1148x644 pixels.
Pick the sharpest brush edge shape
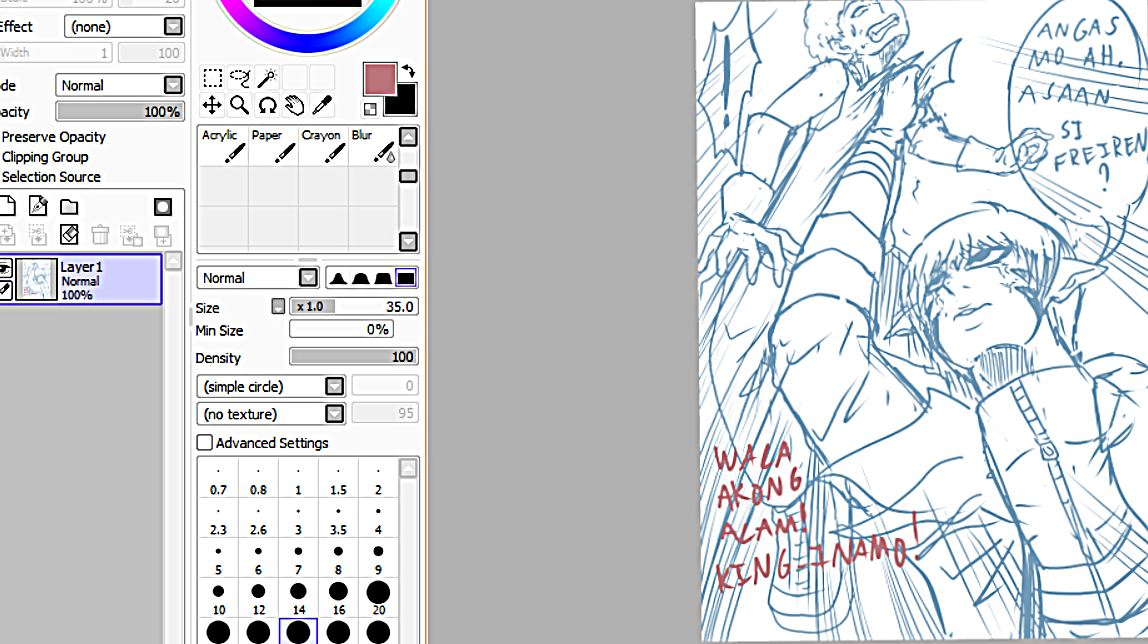(338, 278)
